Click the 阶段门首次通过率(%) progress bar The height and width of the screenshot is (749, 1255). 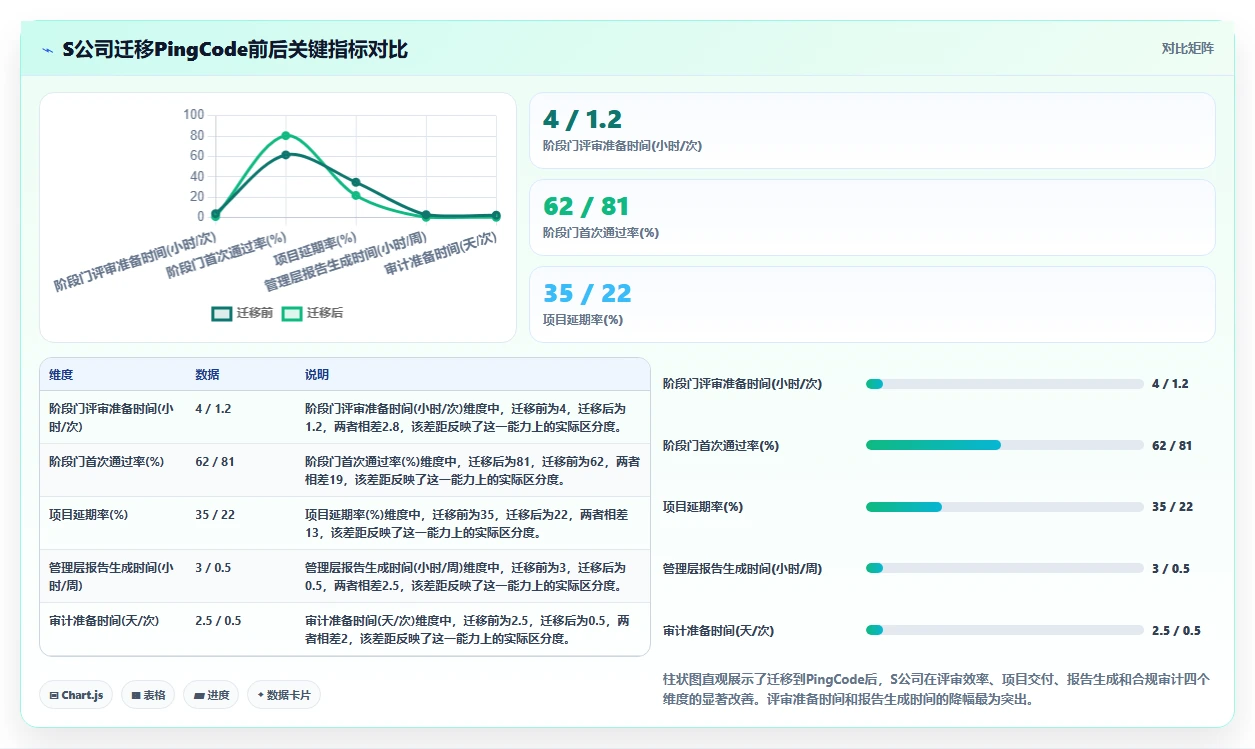[x=1004, y=445]
